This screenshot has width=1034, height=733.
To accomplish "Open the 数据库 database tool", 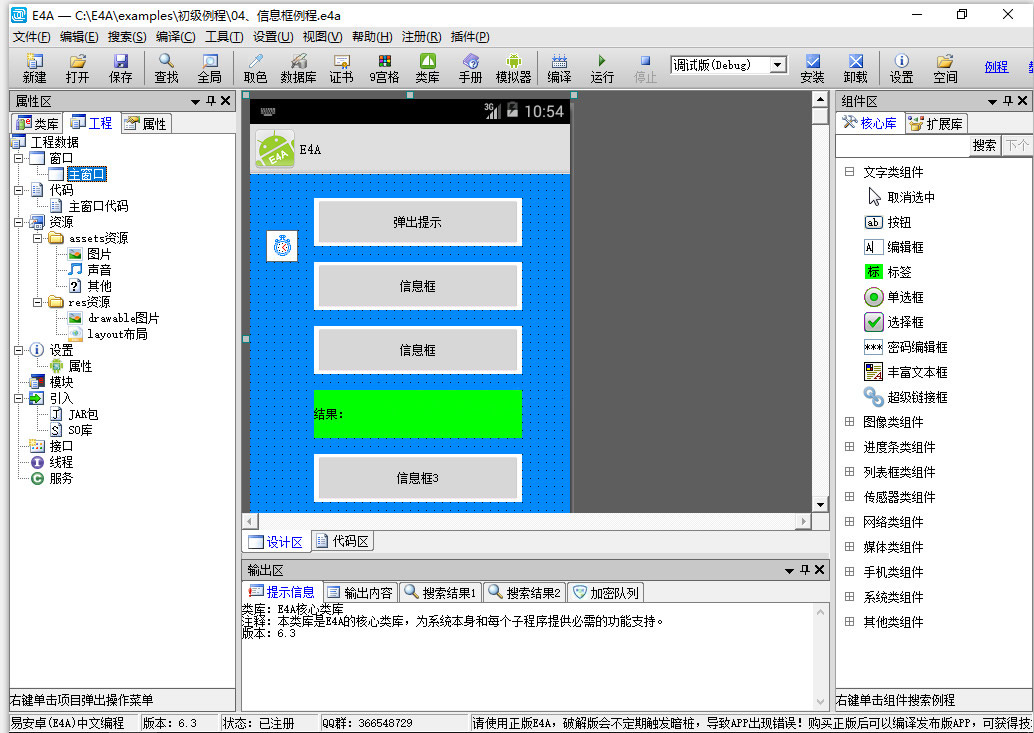I will (x=298, y=68).
